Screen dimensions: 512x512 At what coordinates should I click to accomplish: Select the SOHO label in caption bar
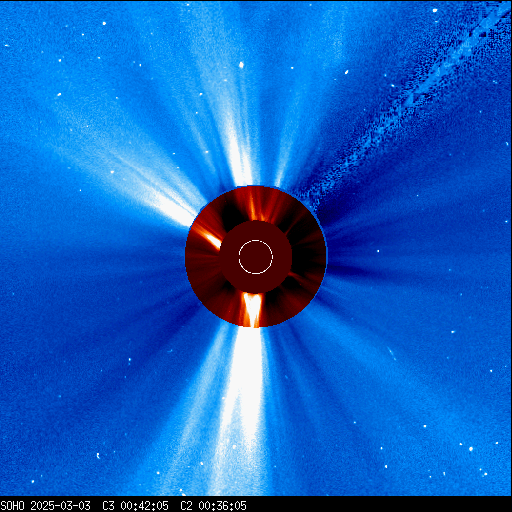click(13, 506)
